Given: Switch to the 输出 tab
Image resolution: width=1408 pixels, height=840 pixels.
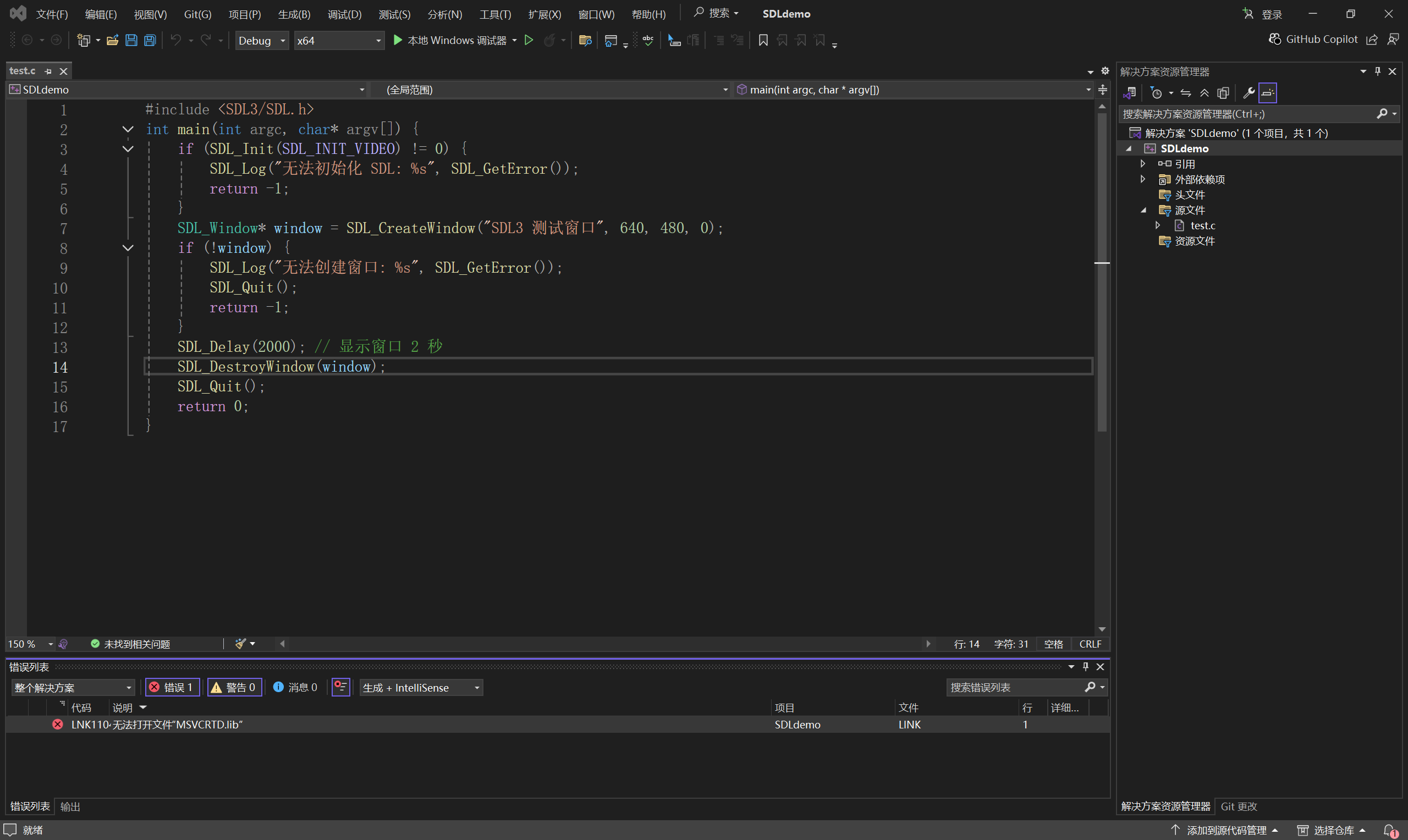Looking at the screenshot, I should 70,806.
